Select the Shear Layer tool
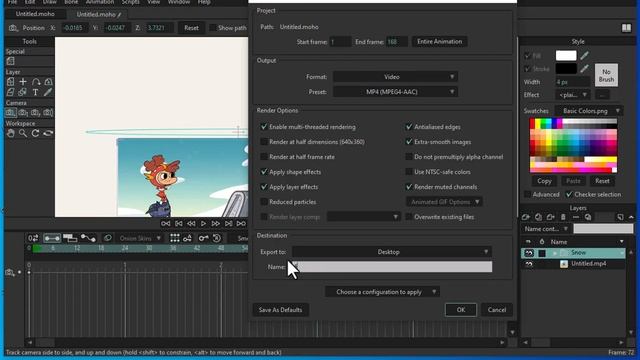This screenshot has width=640, height=360. tap(10, 92)
